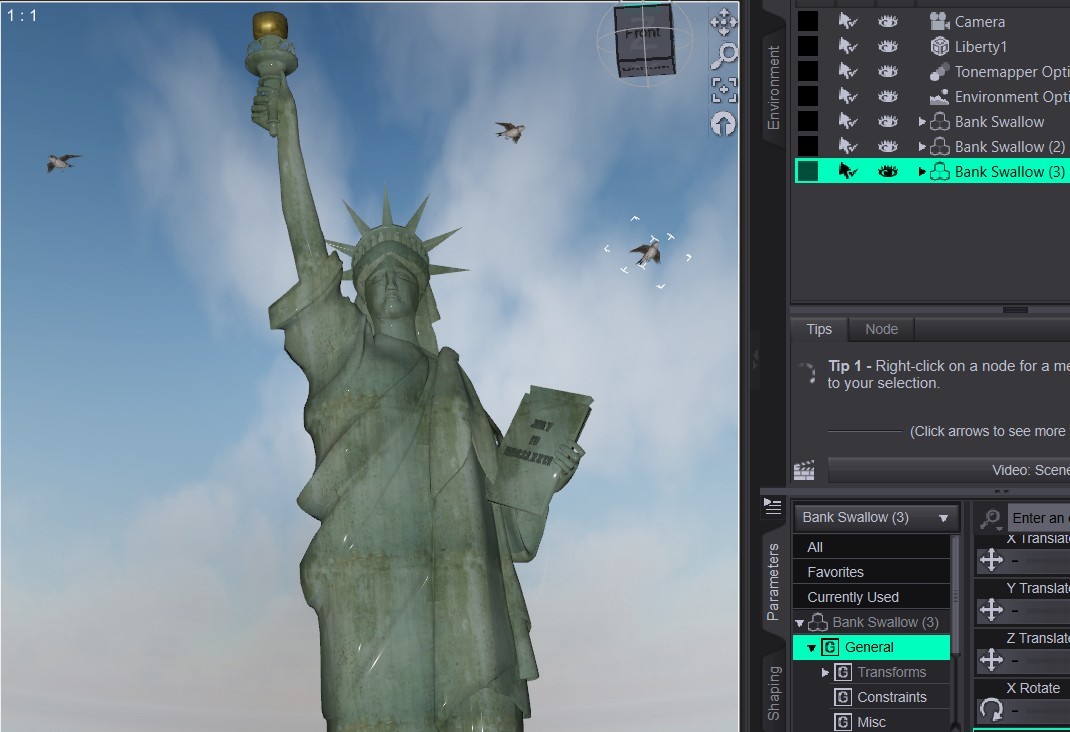Click the Liberty1 node cube icon
Viewport: 1070px width, 732px height.
(940, 46)
